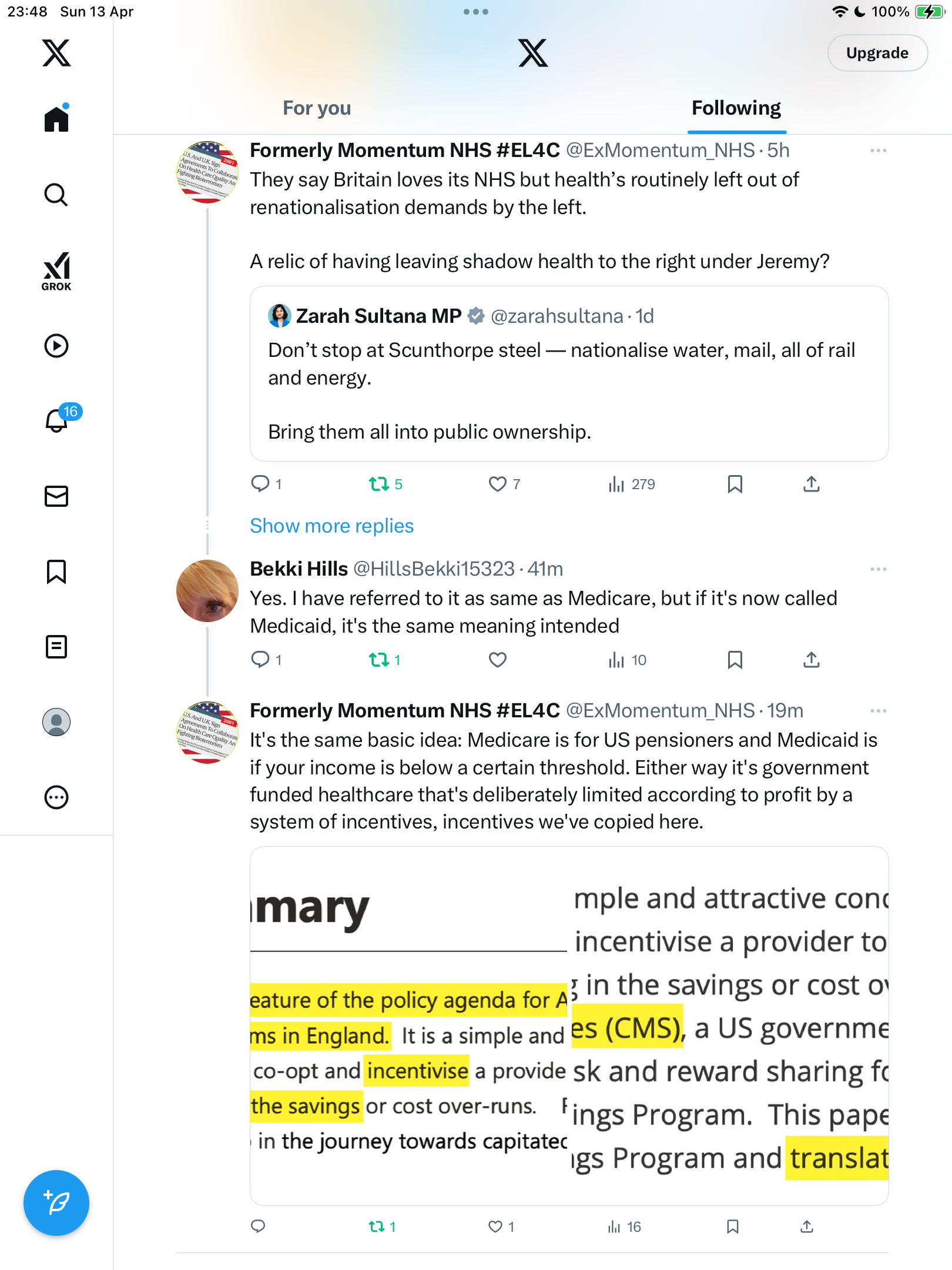This screenshot has width=952, height=1270.
Task: Open Grok from the sidebar
Action: 56,271
